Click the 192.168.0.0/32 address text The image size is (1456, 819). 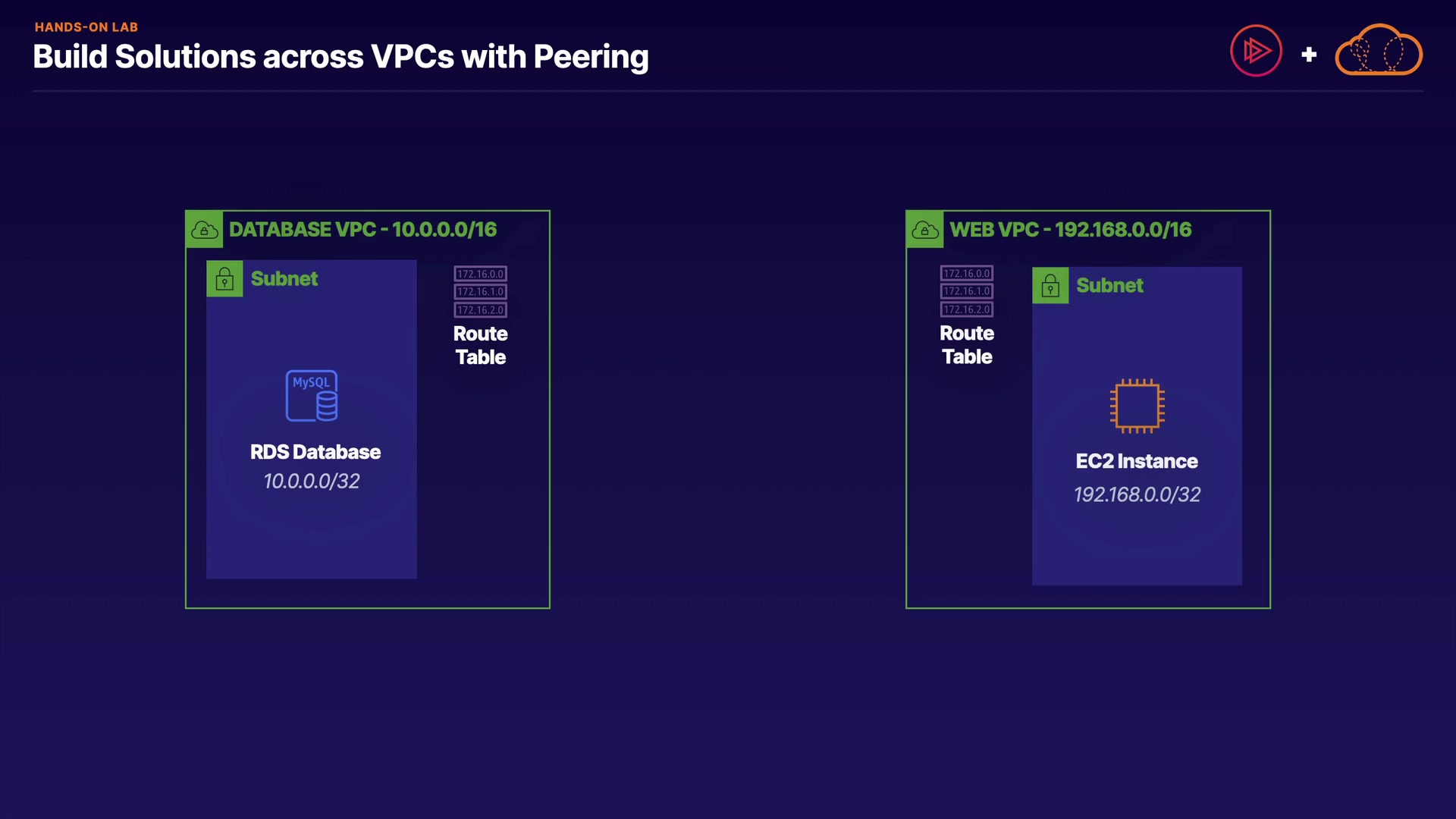click(1137, 494)
